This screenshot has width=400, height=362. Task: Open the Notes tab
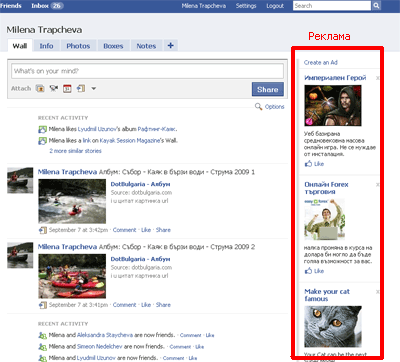(x=146, y=46)
